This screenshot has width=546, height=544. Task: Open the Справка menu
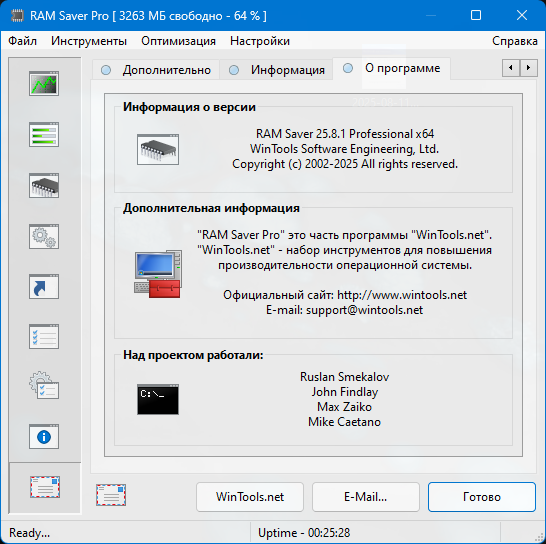tap(514, 41)
